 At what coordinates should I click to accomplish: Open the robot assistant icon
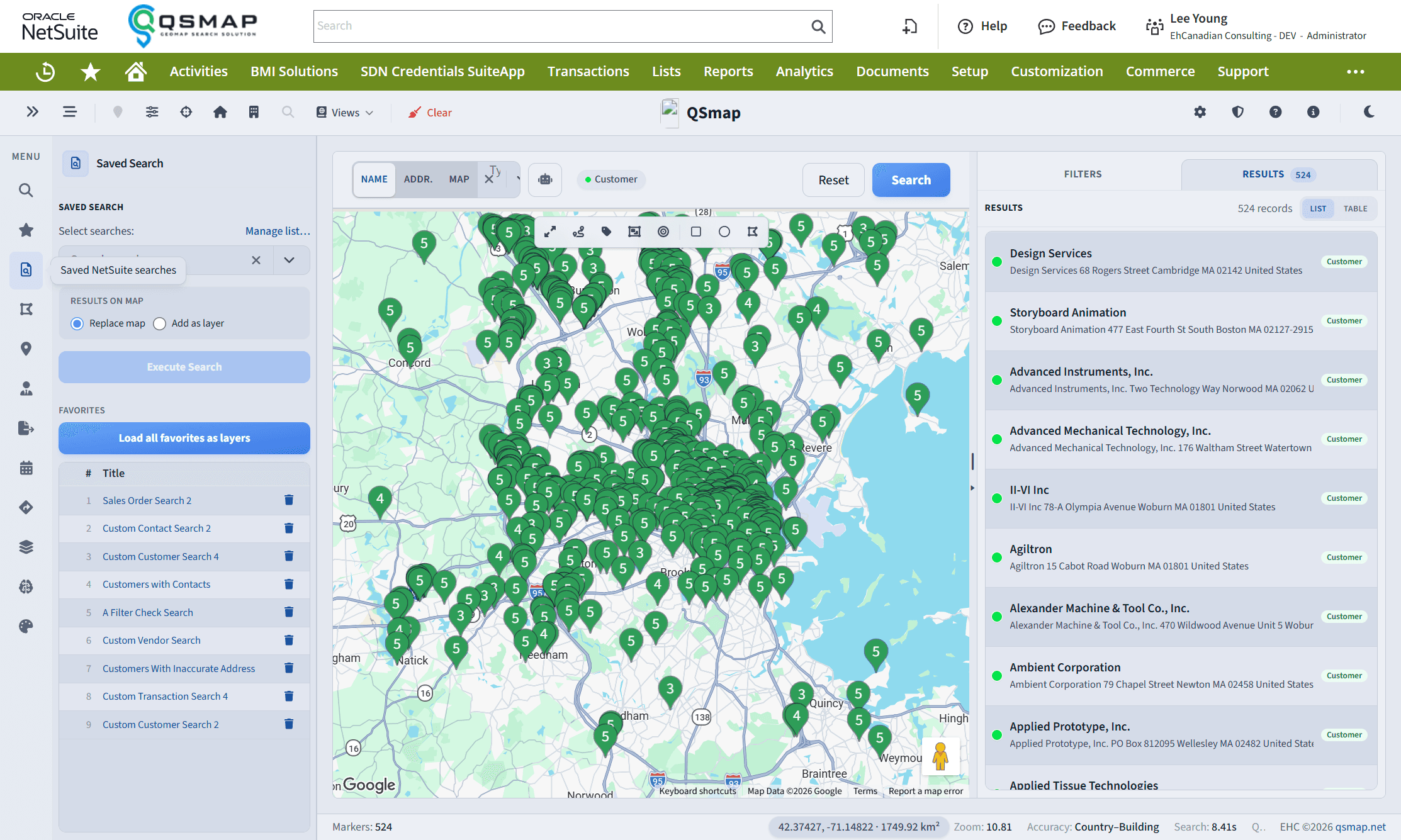[x=545, y=179]
